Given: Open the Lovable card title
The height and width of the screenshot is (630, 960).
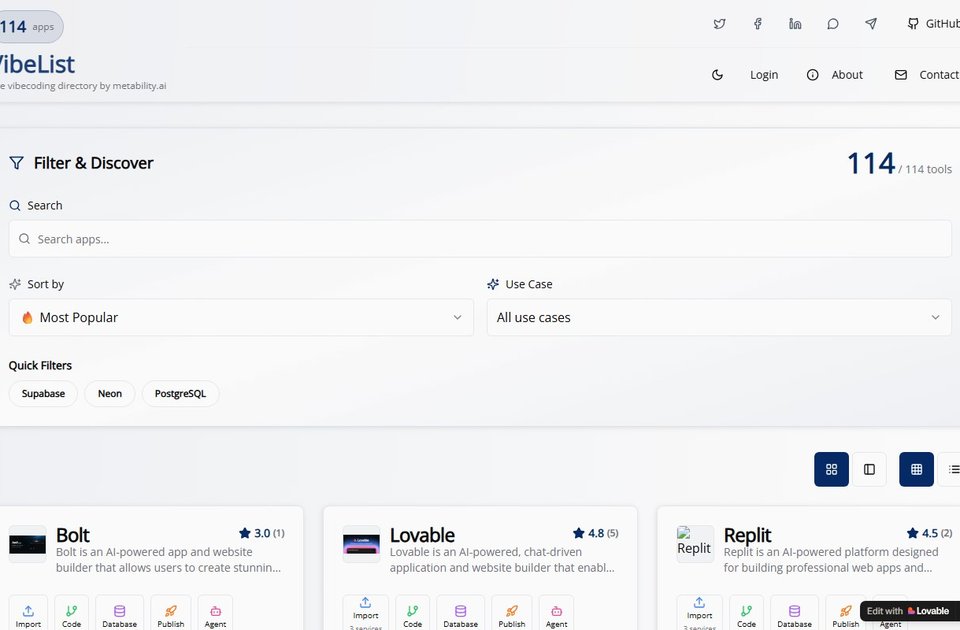Looking at the screenshot, I should (422, 535).
